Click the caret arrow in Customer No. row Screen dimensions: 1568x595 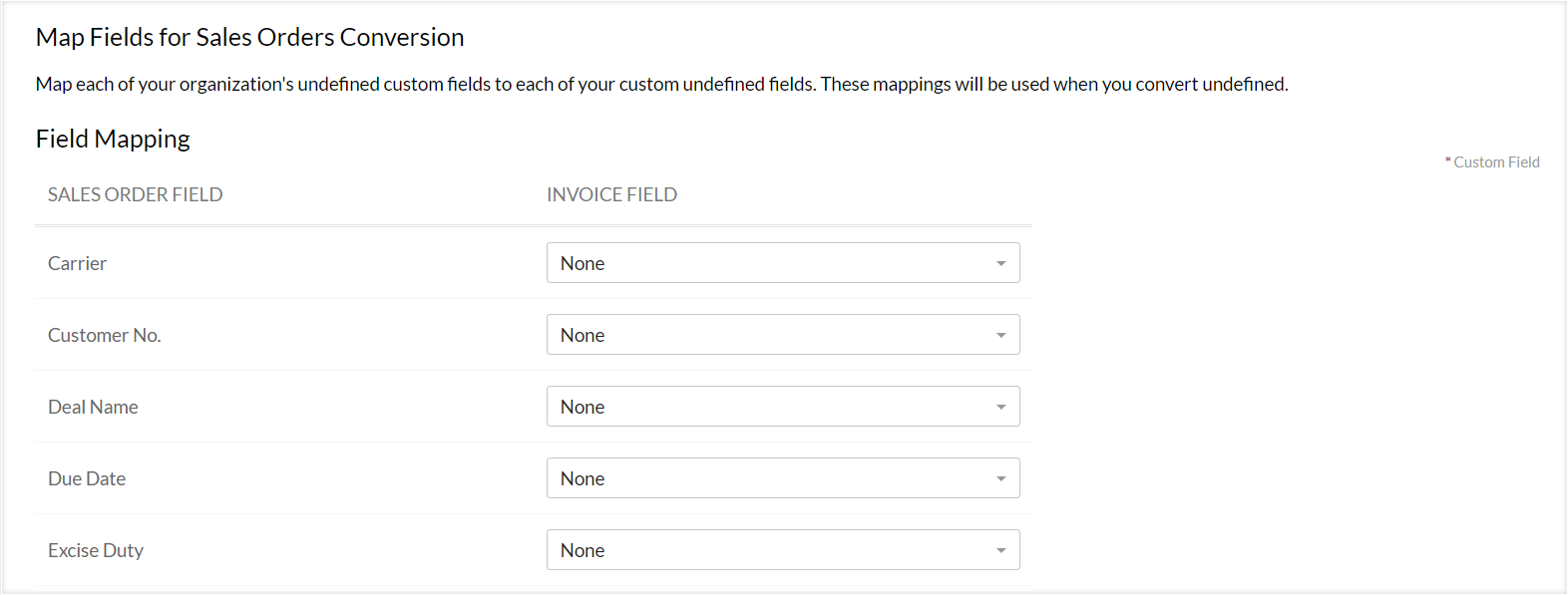[x=1000, y=336]
